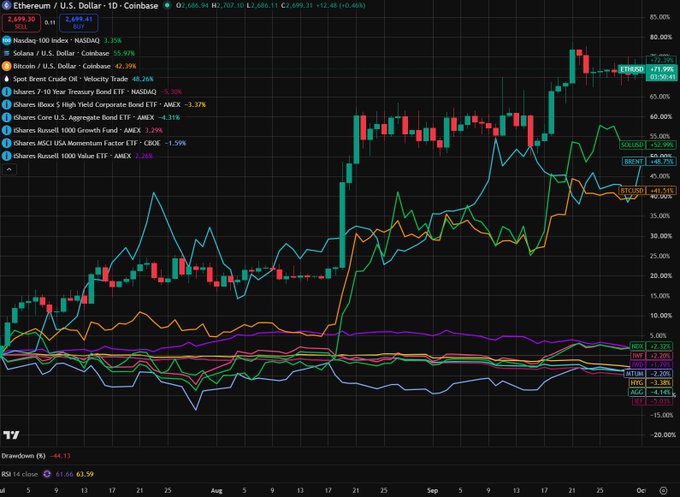
Task: Click the SELL 2,699.30 button
Action: click(x=21, y=23)
